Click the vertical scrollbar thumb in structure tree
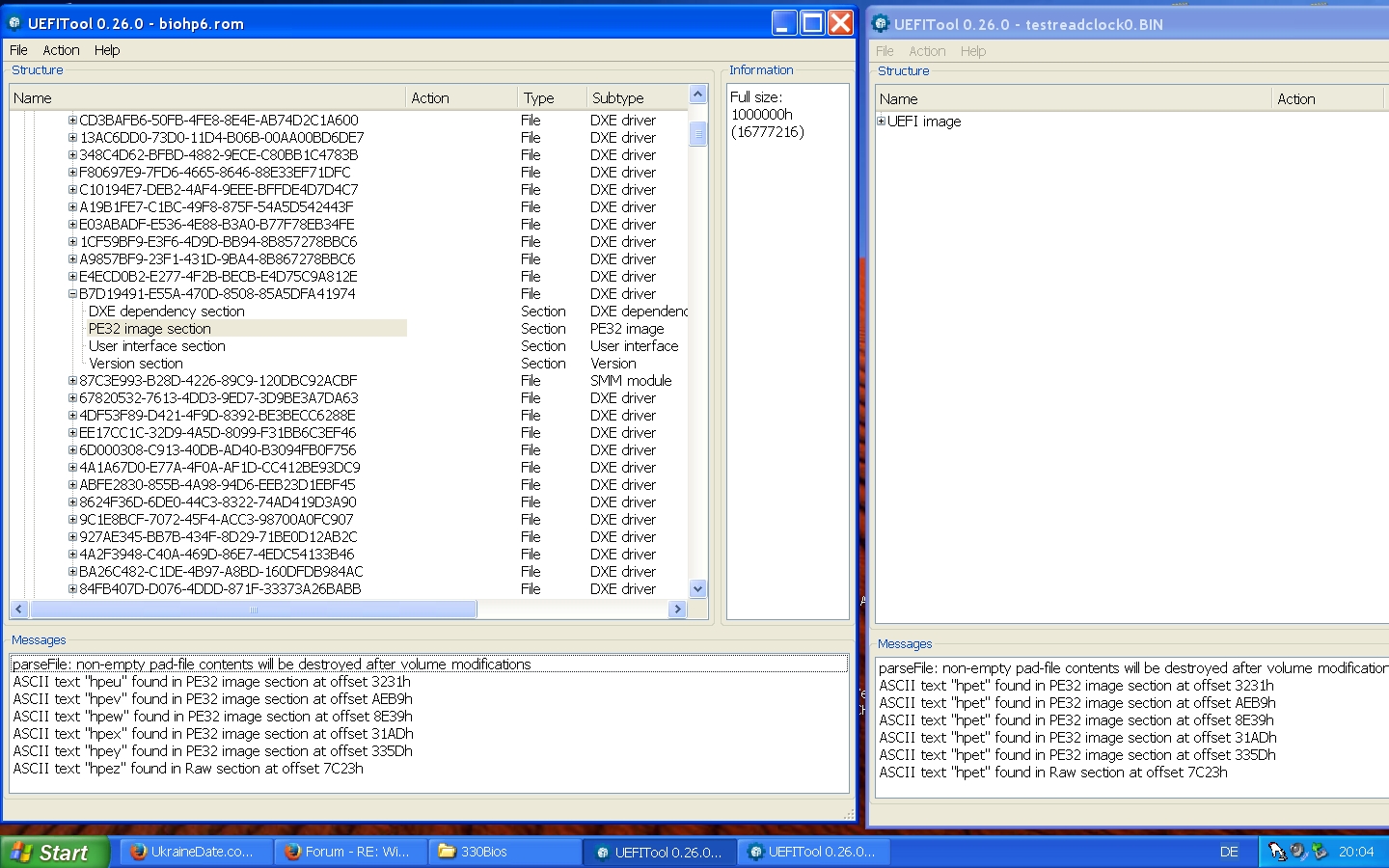The height and width of the screenshot is (868, 1389). point(698,134)
